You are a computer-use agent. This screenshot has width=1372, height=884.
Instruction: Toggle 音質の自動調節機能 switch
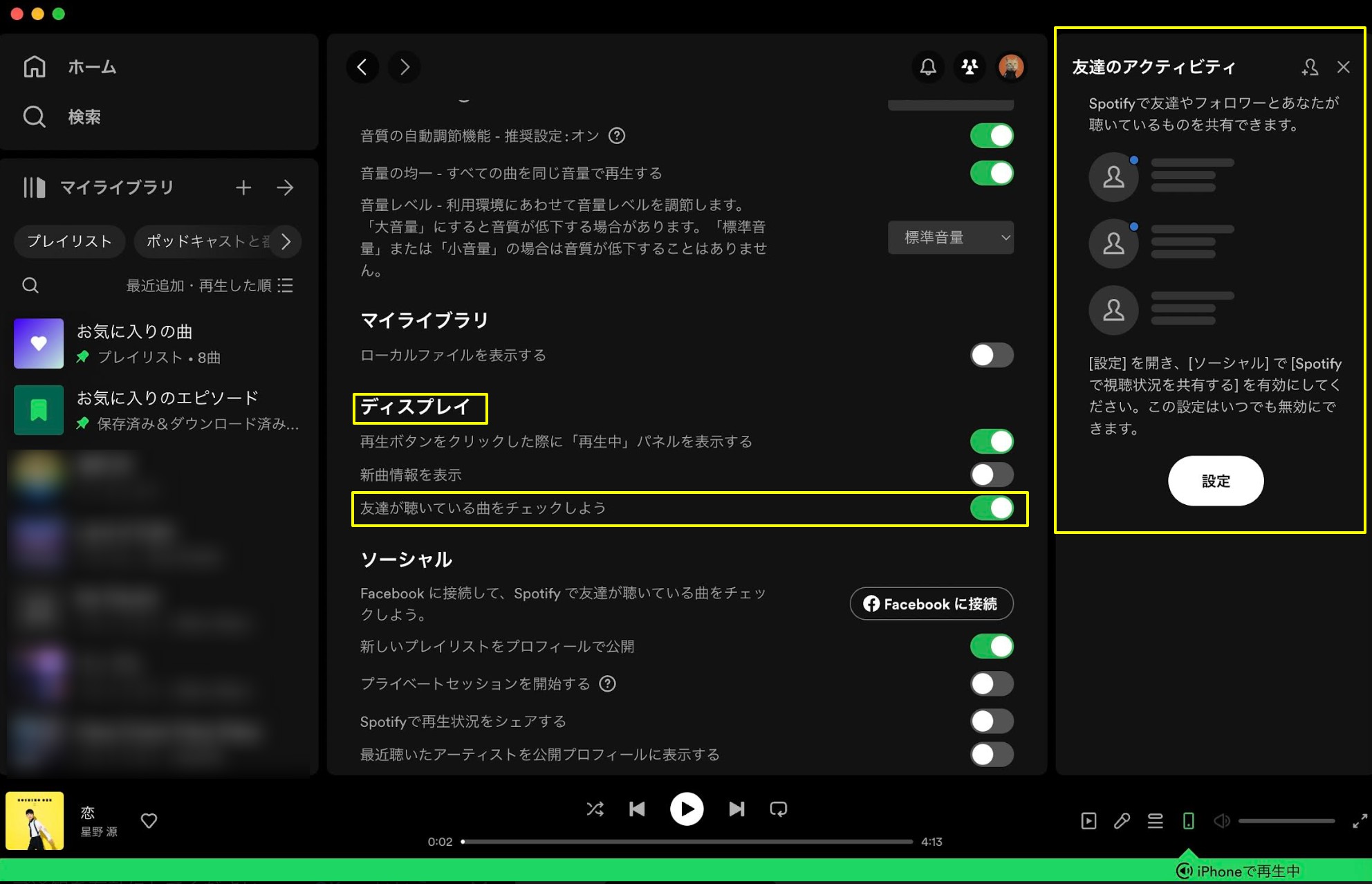tap(992, 136)
